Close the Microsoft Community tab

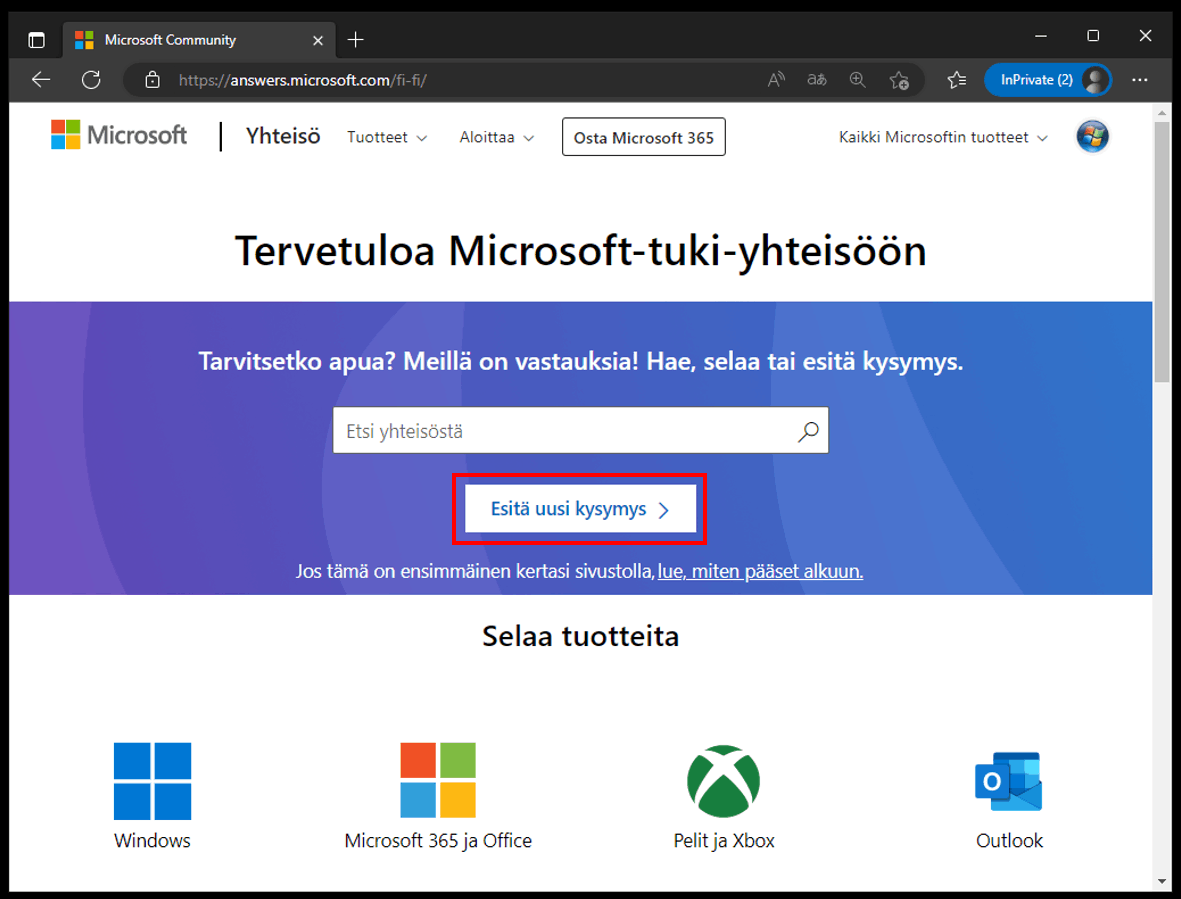tap(318, 41)
